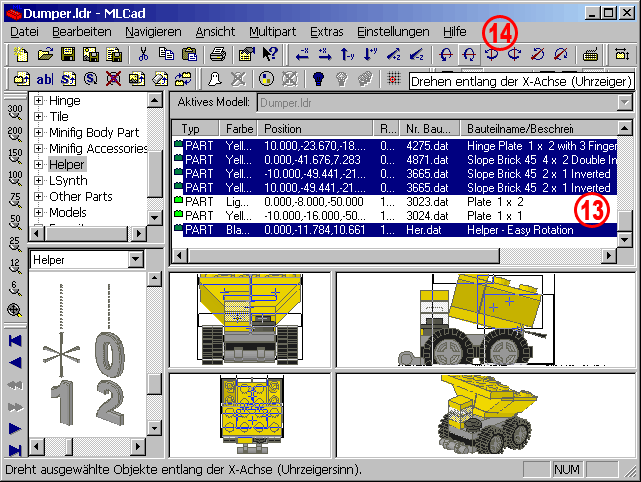Click the move up -y arrow icon

coord(347,54)
